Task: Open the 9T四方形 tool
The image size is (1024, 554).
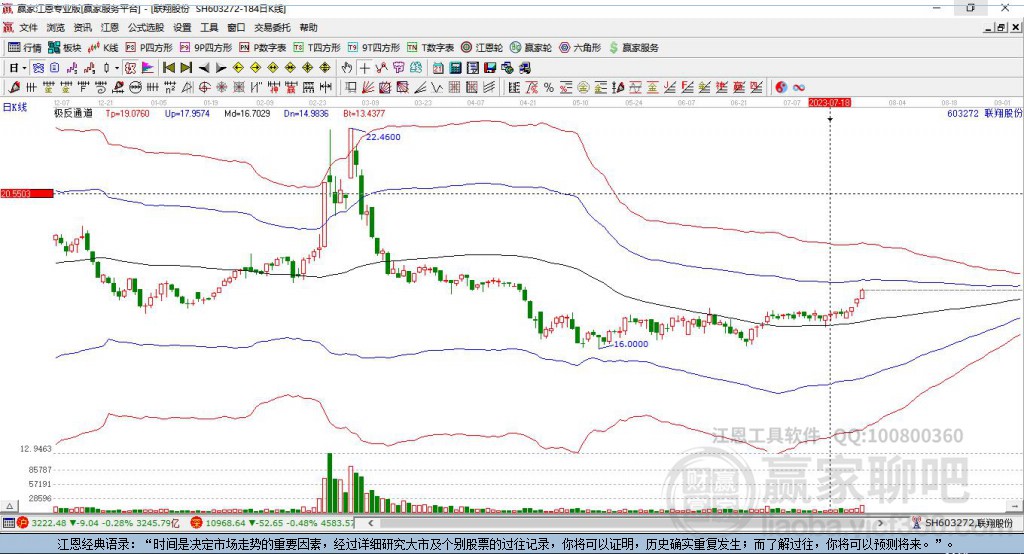Action: pos(374,48)
